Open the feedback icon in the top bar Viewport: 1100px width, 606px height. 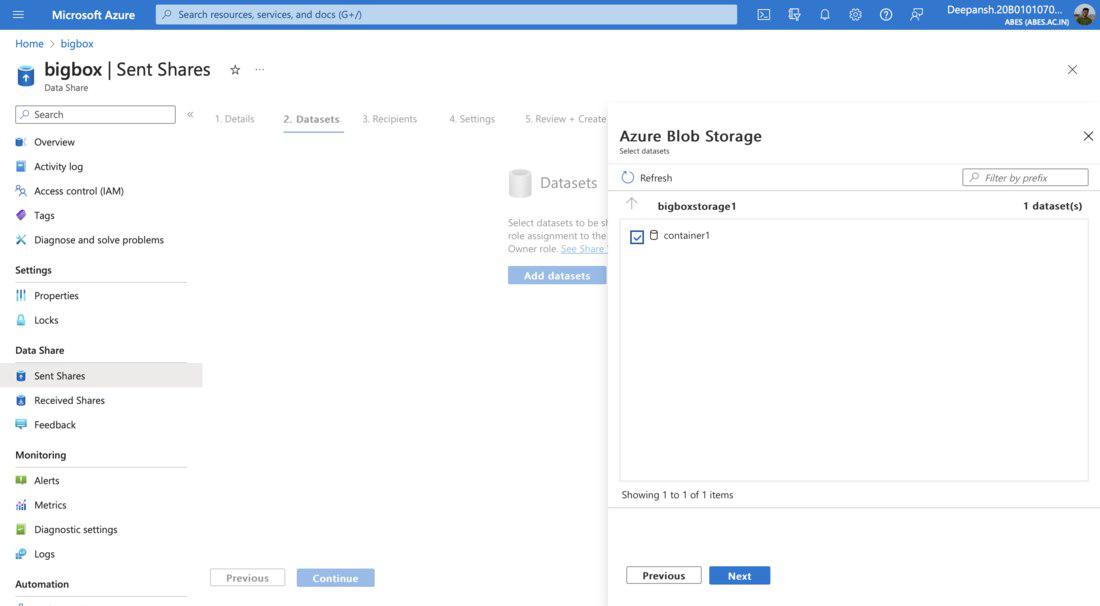[x=917, y=15]
